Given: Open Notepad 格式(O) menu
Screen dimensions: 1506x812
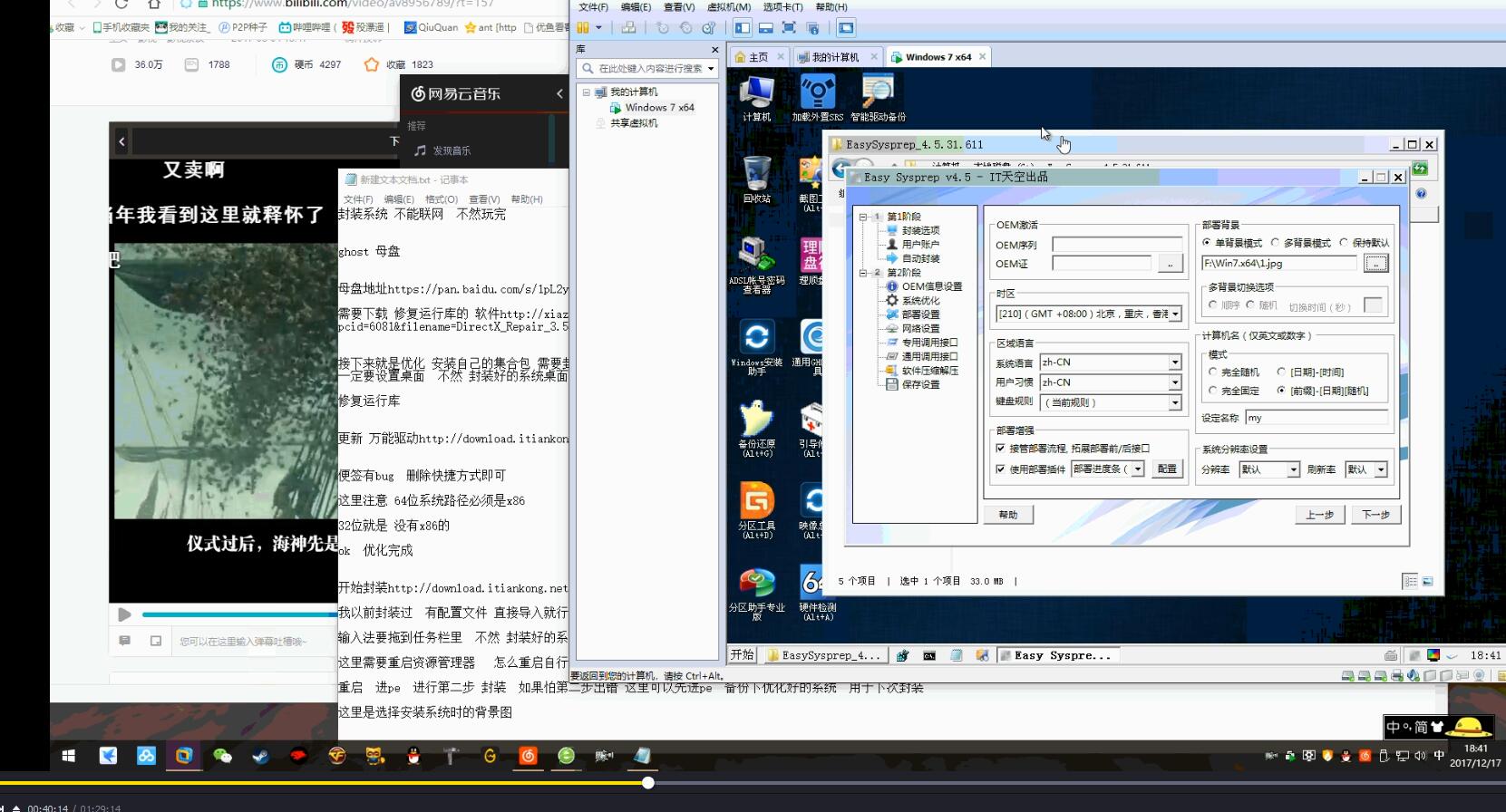Looking at the screenshot, I should [442, 199].
